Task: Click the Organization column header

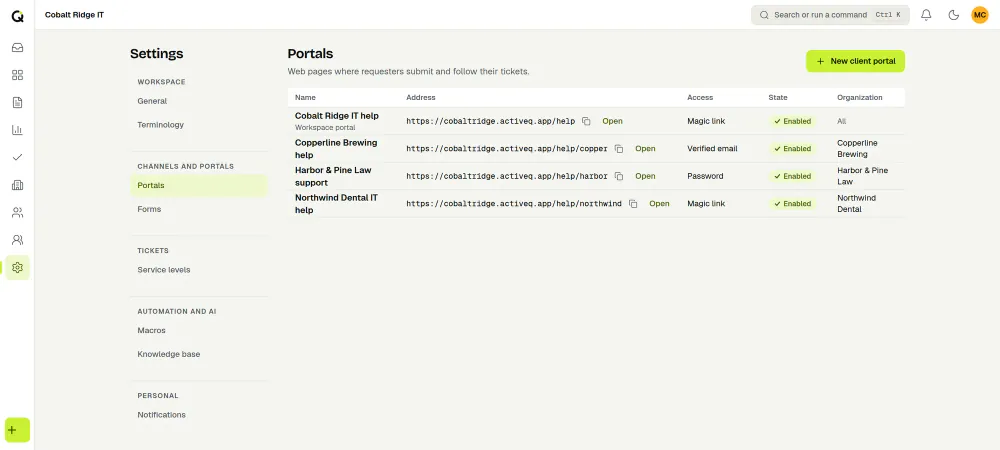Action: point(860,98)
